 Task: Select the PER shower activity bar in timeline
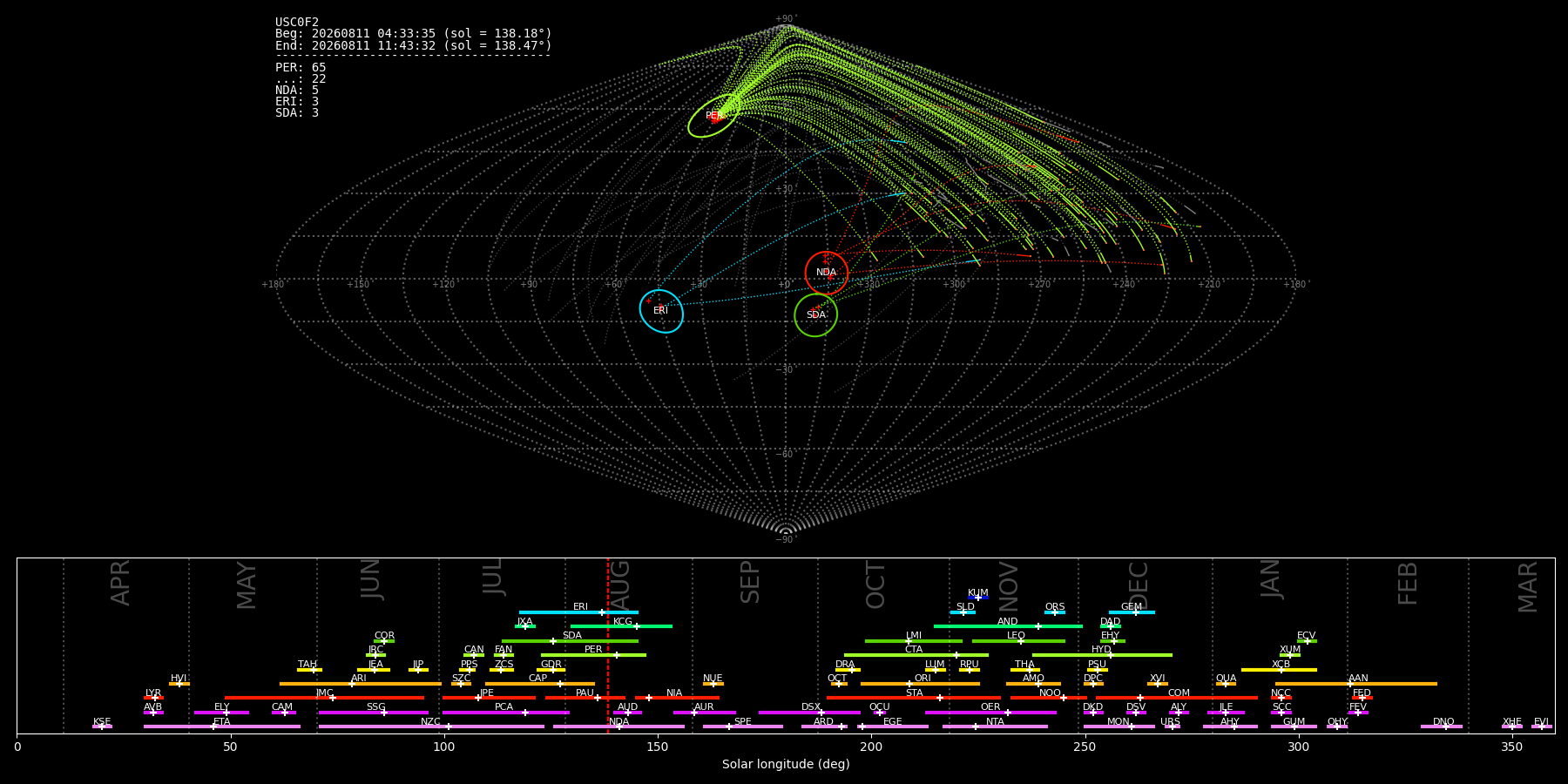[x=593, y=655]
